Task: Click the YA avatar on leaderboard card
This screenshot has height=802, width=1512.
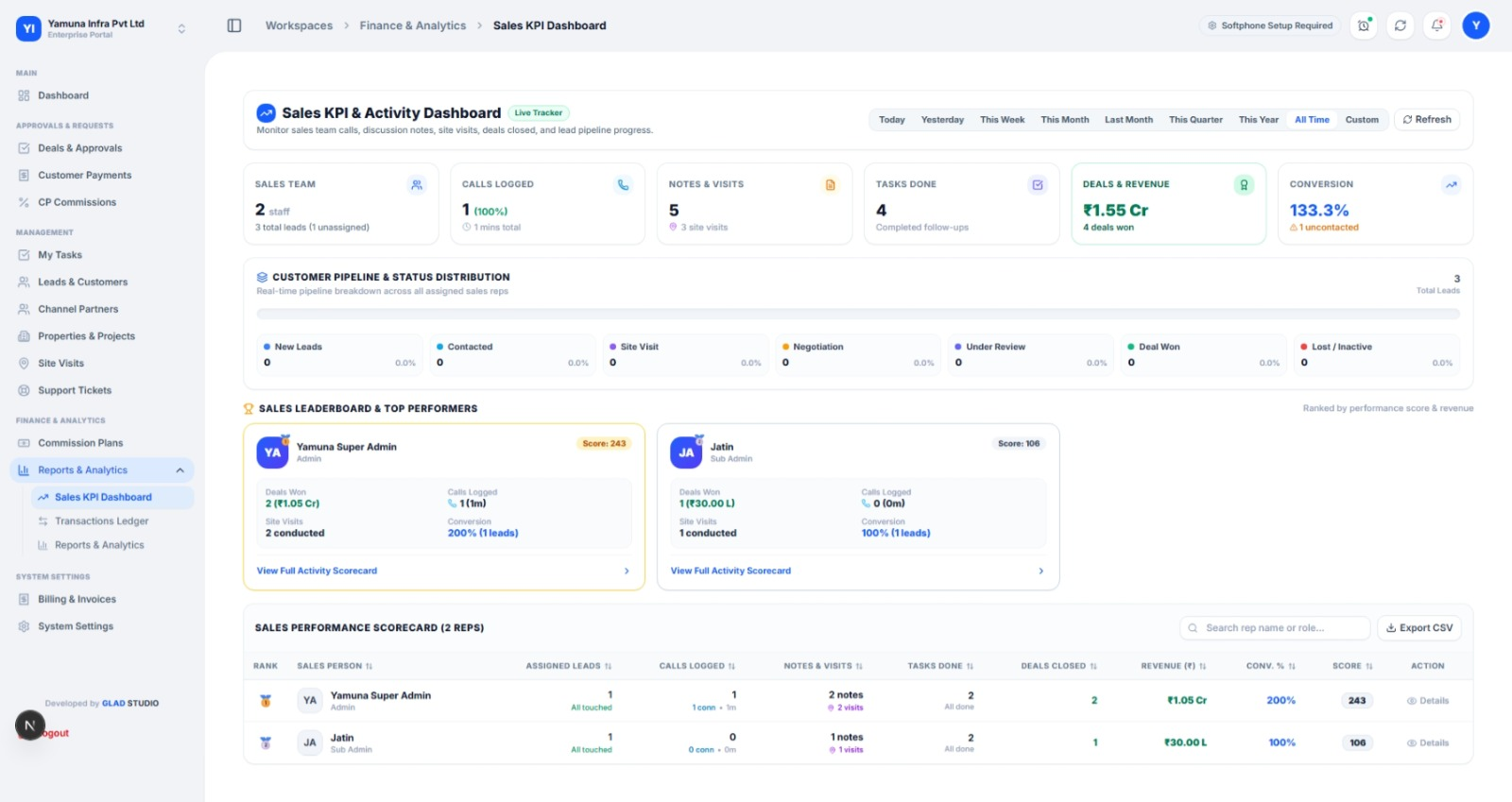Action: point(272,452)
